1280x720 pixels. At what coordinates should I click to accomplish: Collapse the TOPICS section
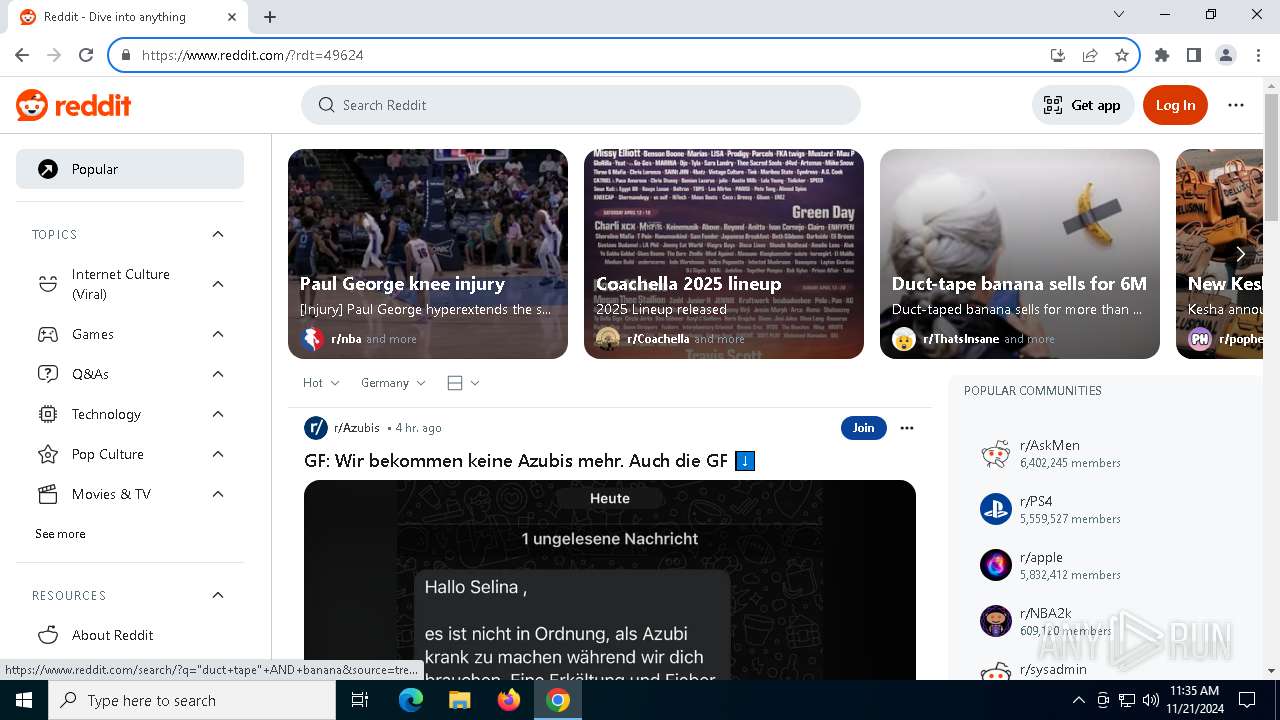coord(218,234)
